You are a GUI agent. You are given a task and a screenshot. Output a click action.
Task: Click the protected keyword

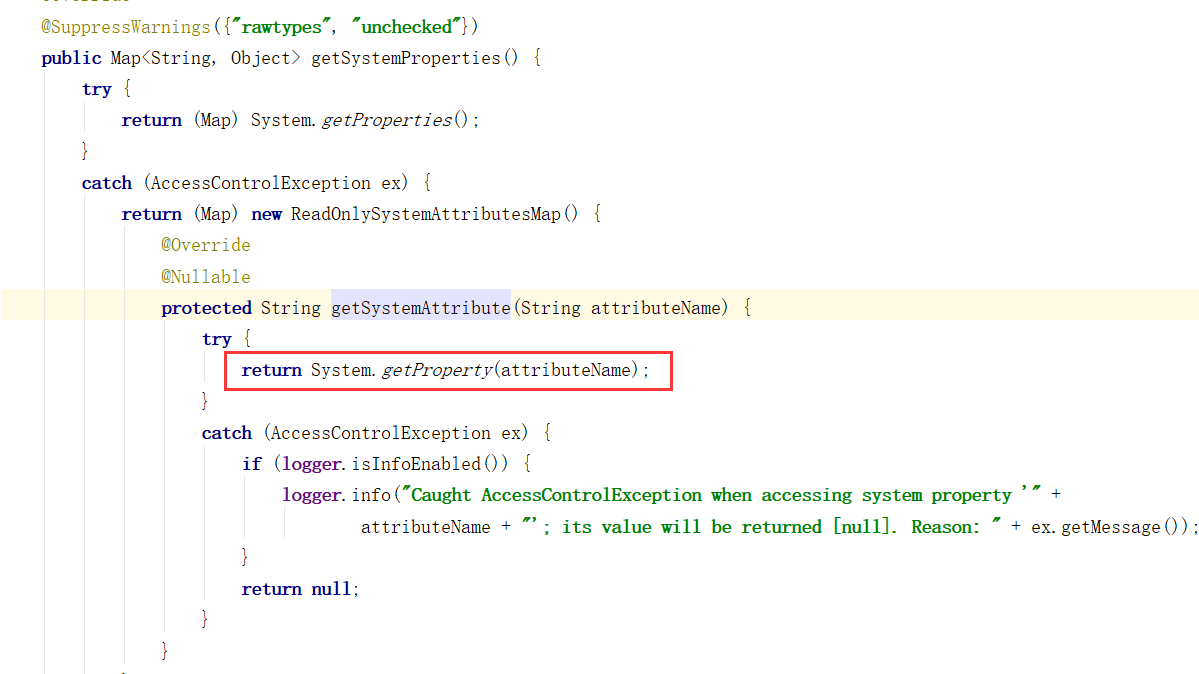[x=206, y=308]
